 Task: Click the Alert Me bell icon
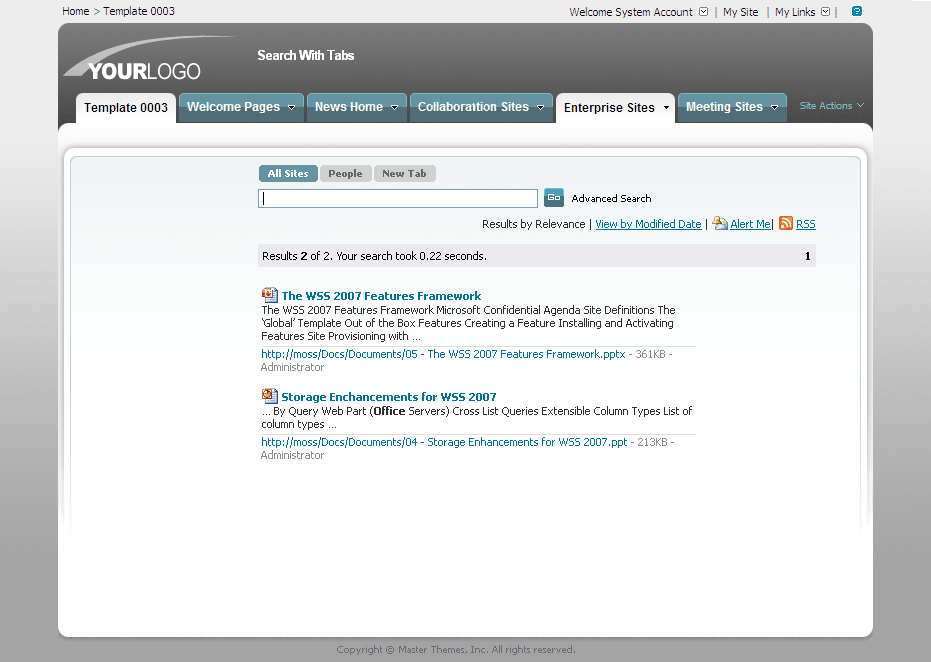tap(721, 223)
